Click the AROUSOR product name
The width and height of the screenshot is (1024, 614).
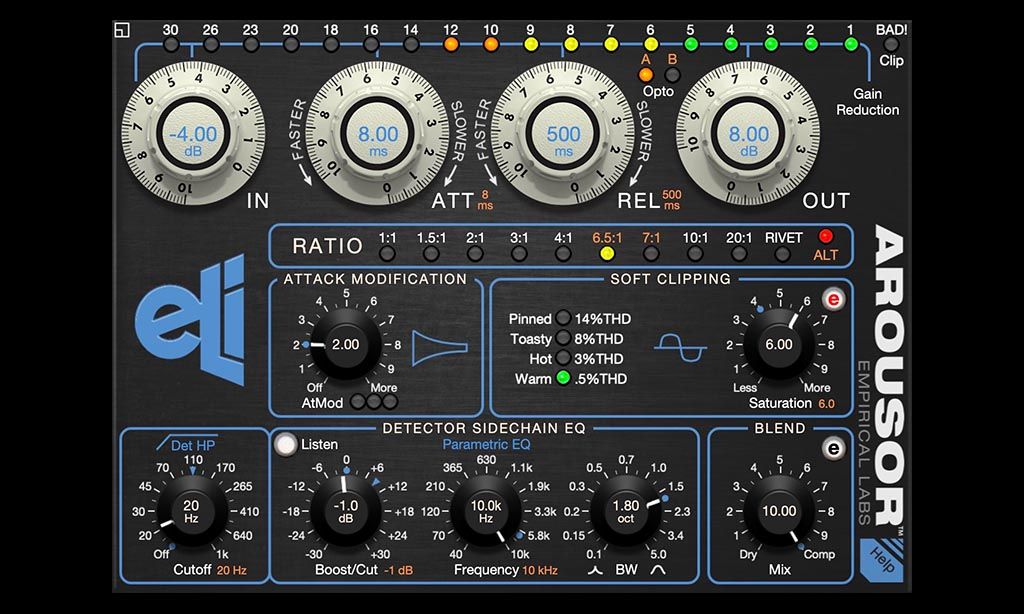[889, 376]
